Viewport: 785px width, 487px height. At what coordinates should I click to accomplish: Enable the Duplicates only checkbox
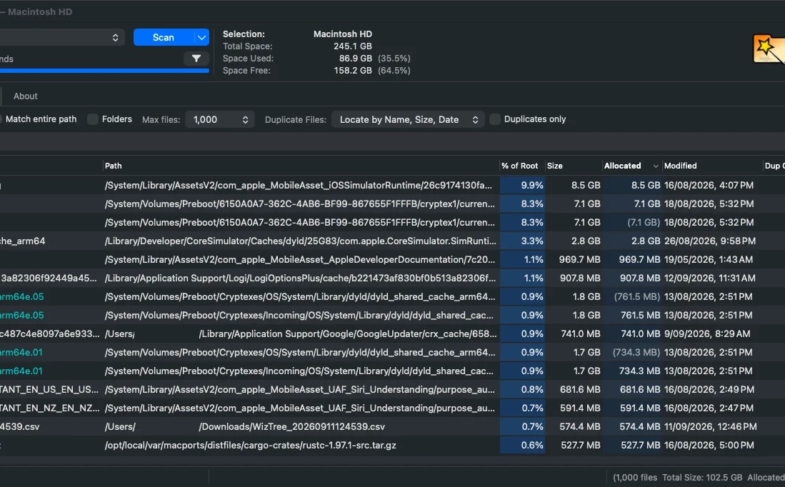[x=495, y=119]
